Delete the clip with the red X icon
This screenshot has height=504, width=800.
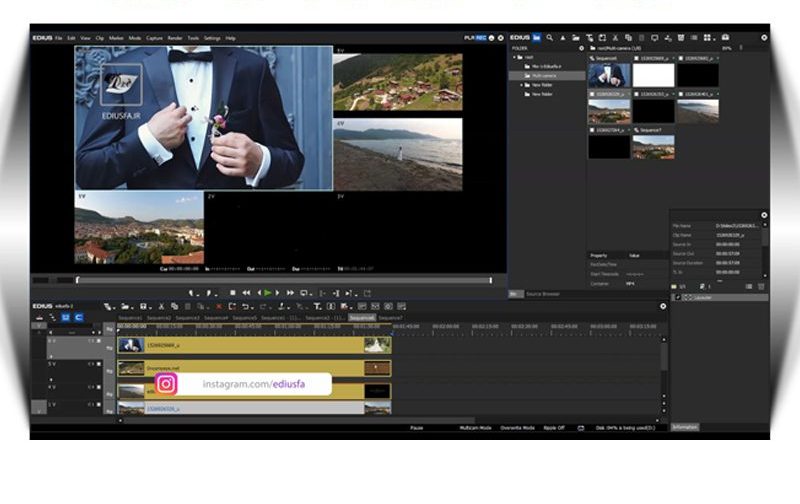point(219,307)
